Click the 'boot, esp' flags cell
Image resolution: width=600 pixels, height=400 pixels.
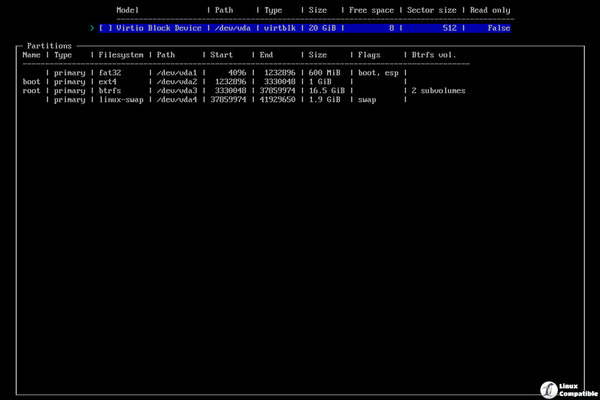377,72
